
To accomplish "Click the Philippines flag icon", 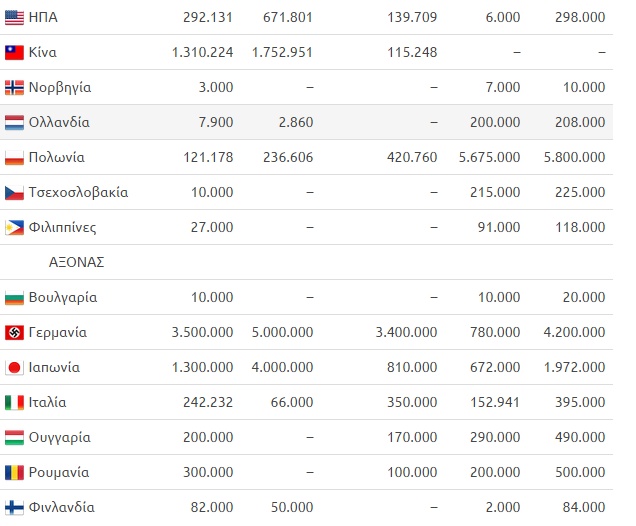I will click(x=14, y=227).
